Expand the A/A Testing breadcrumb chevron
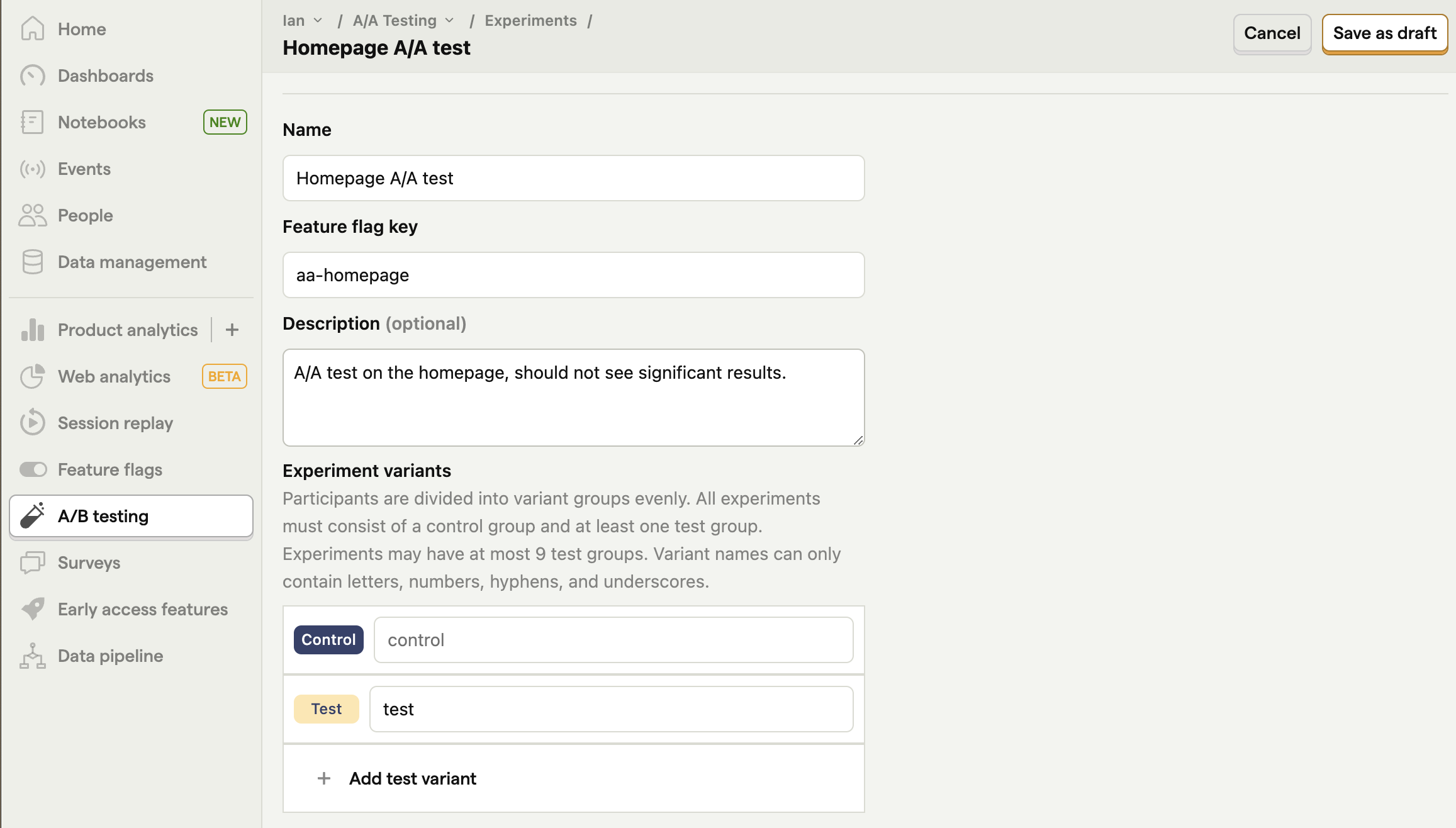 pos(450,21)
